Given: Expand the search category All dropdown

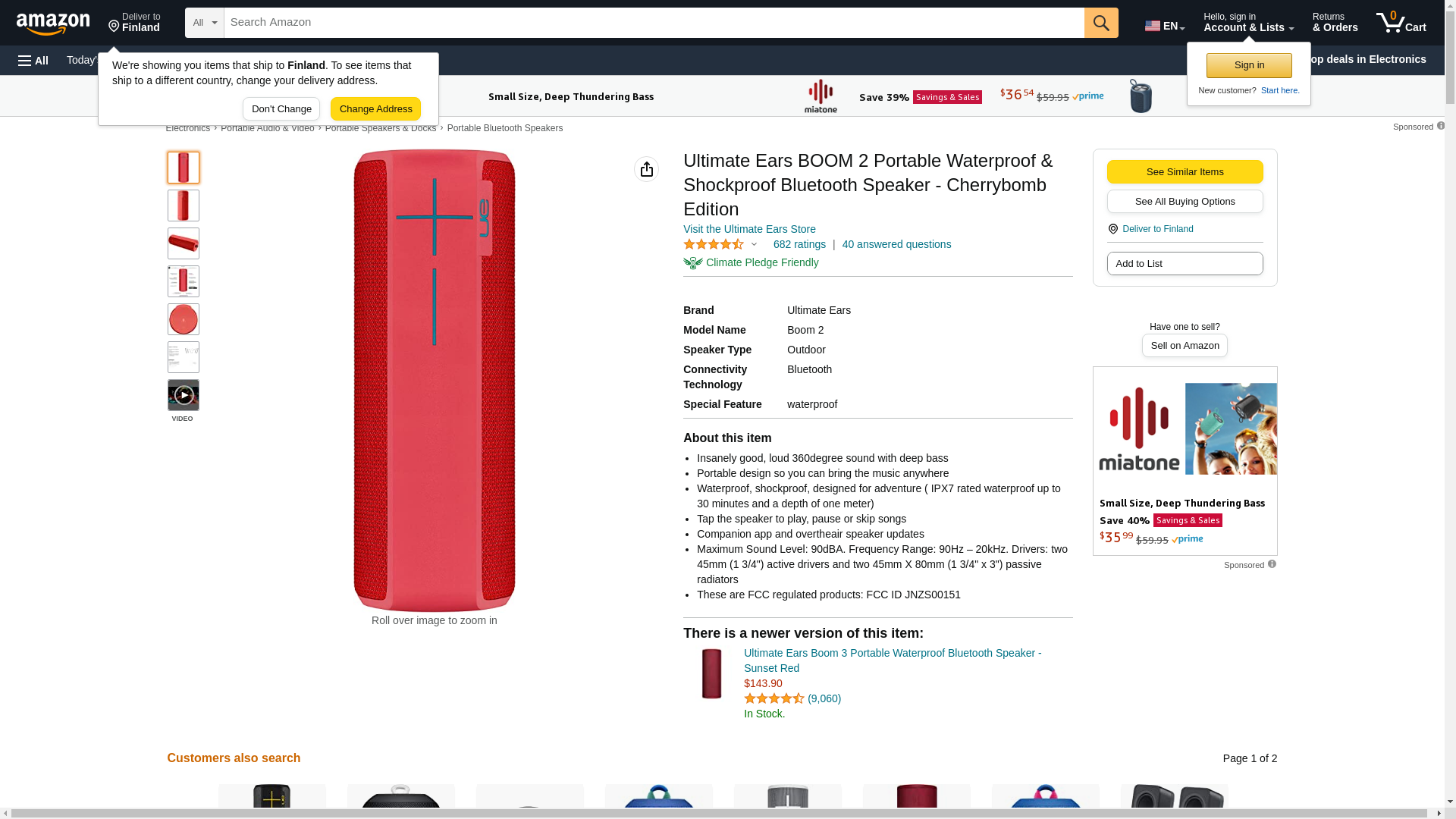Looking at the screenshot, I should 205,23.
